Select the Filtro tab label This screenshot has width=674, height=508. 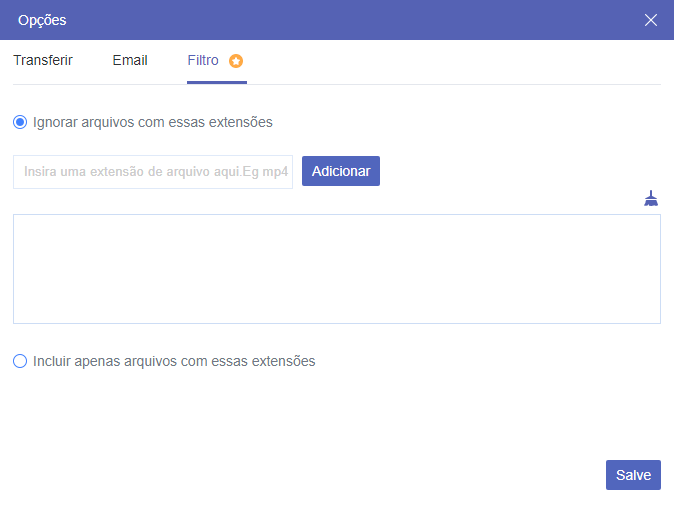pos(203,60)
